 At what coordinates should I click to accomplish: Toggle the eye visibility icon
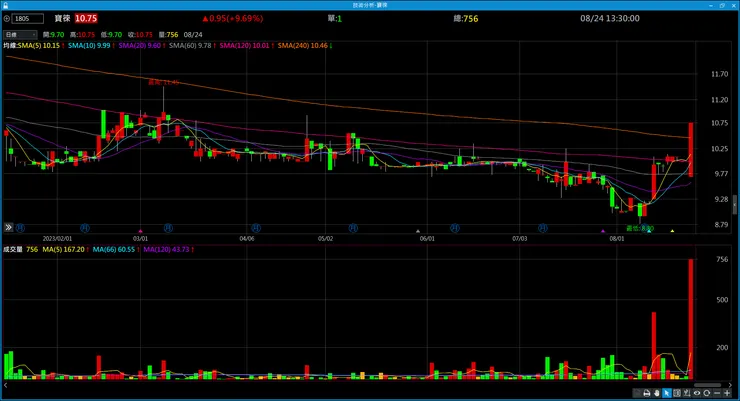coord(697,393)
